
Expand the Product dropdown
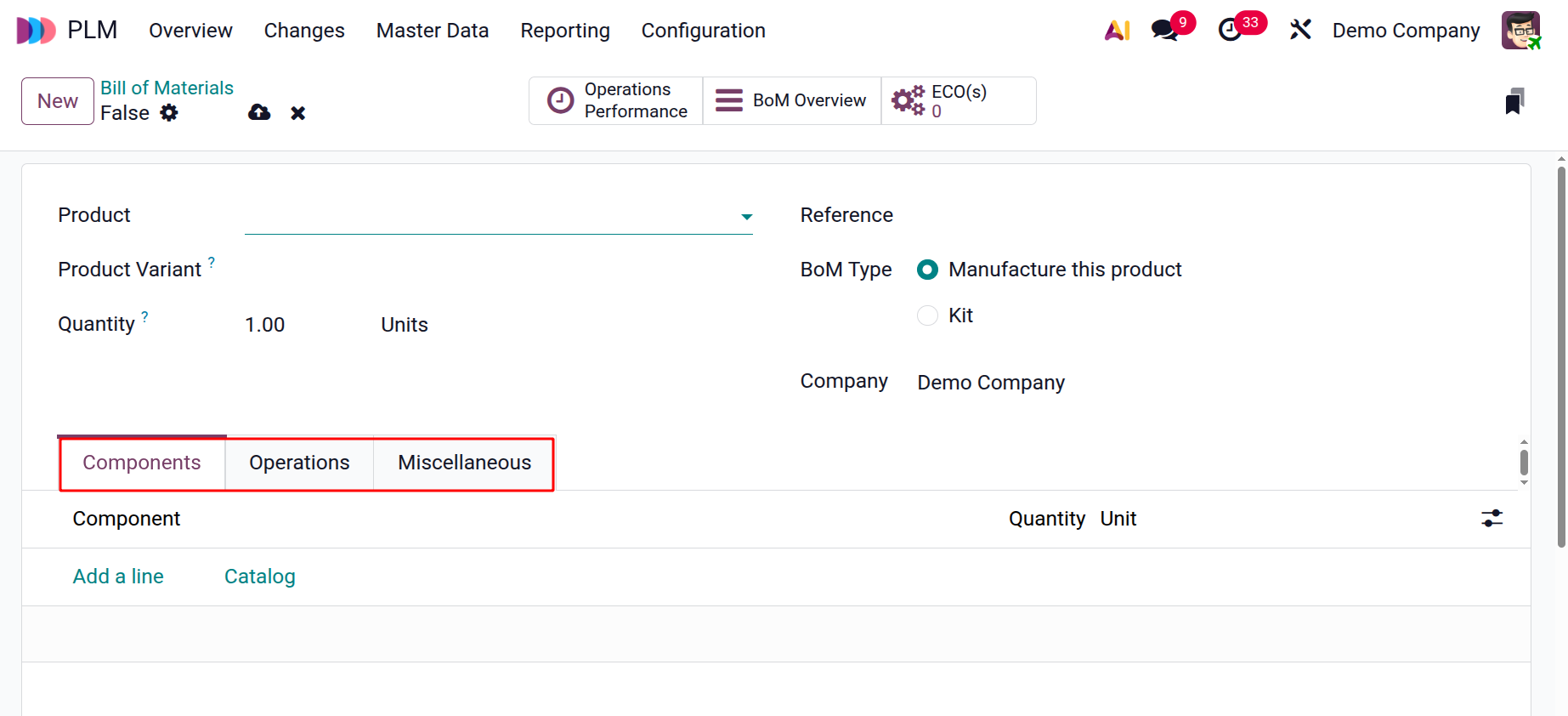click(746, 217)
